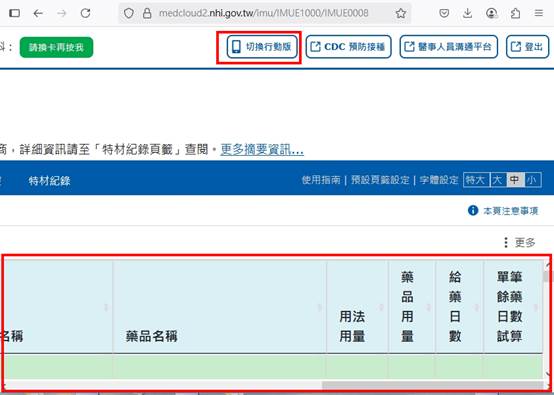Sort by 給藥日數 column header
Viewport: 554px width, 395px height.
[x=459, y=307]
